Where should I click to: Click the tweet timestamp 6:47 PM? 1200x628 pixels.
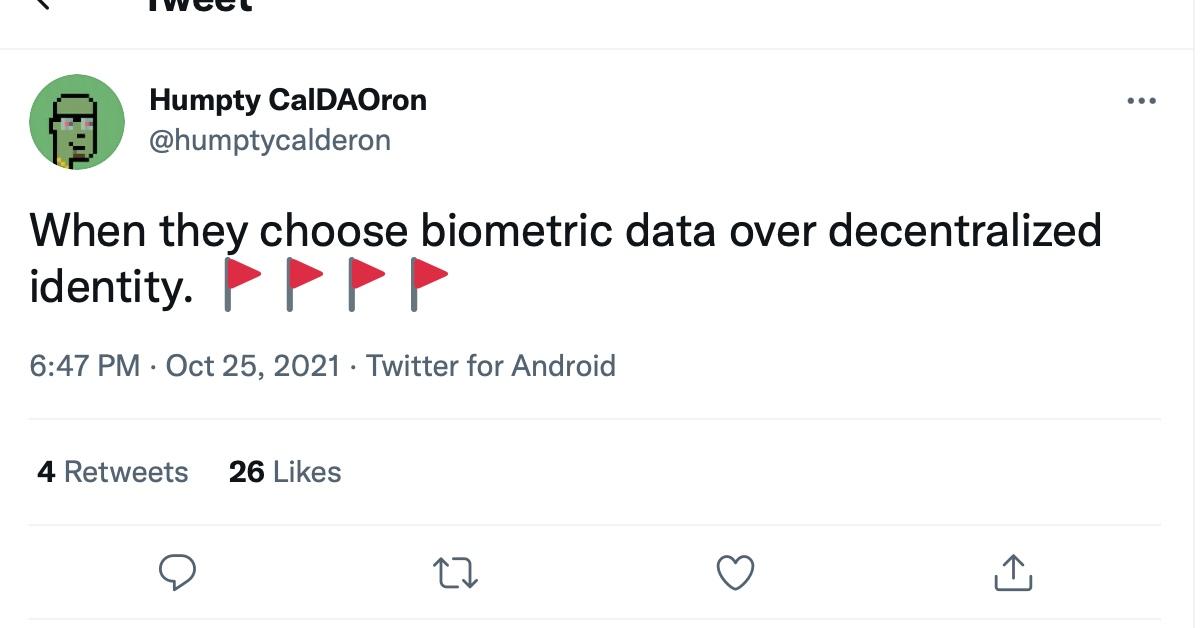point(85,366)
